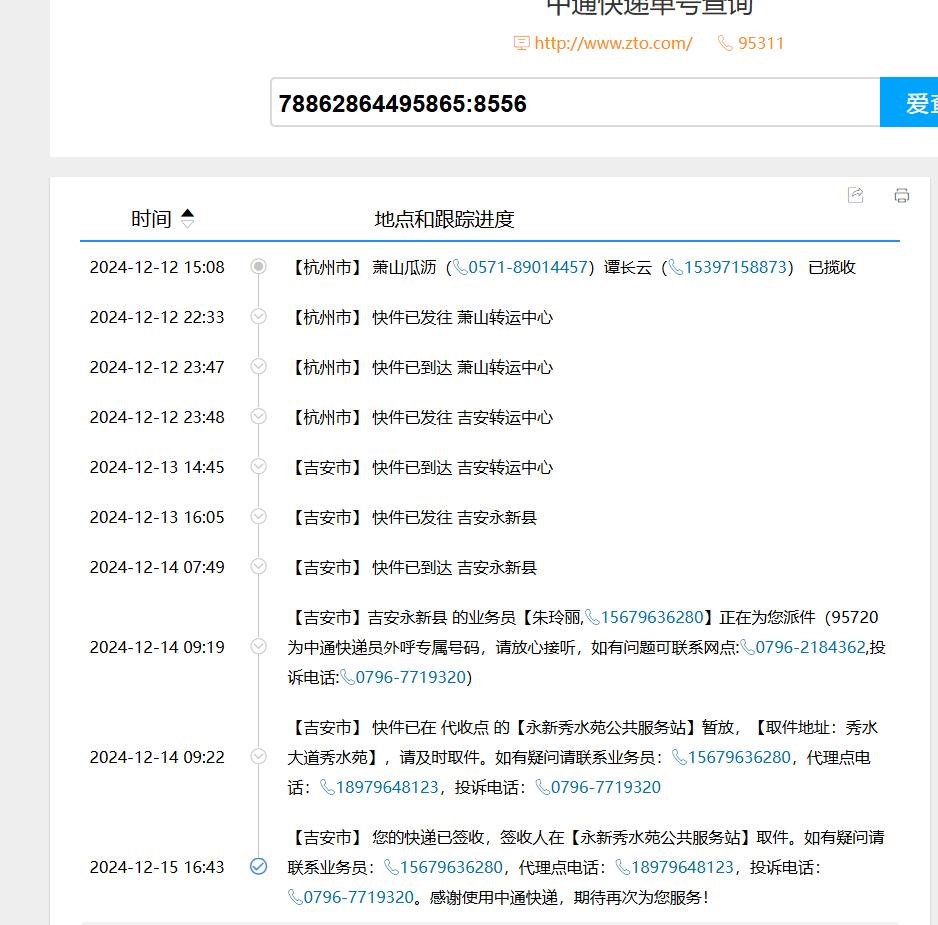The width and height of the screenshot is (938, 925).
Task: Click the blue search button beside the tracking field
Action: (x=909, y=102)
